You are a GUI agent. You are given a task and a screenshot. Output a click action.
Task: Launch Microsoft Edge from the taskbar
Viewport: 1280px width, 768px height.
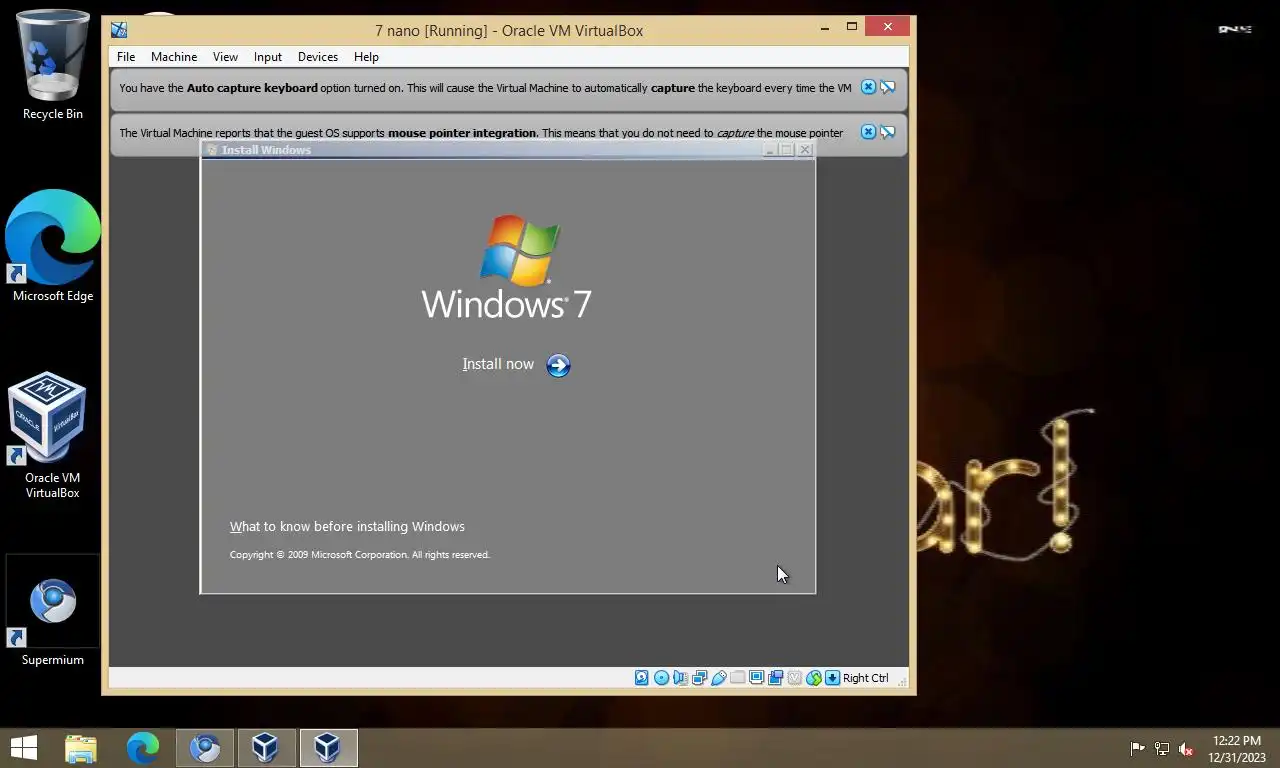tap(143, 748)
